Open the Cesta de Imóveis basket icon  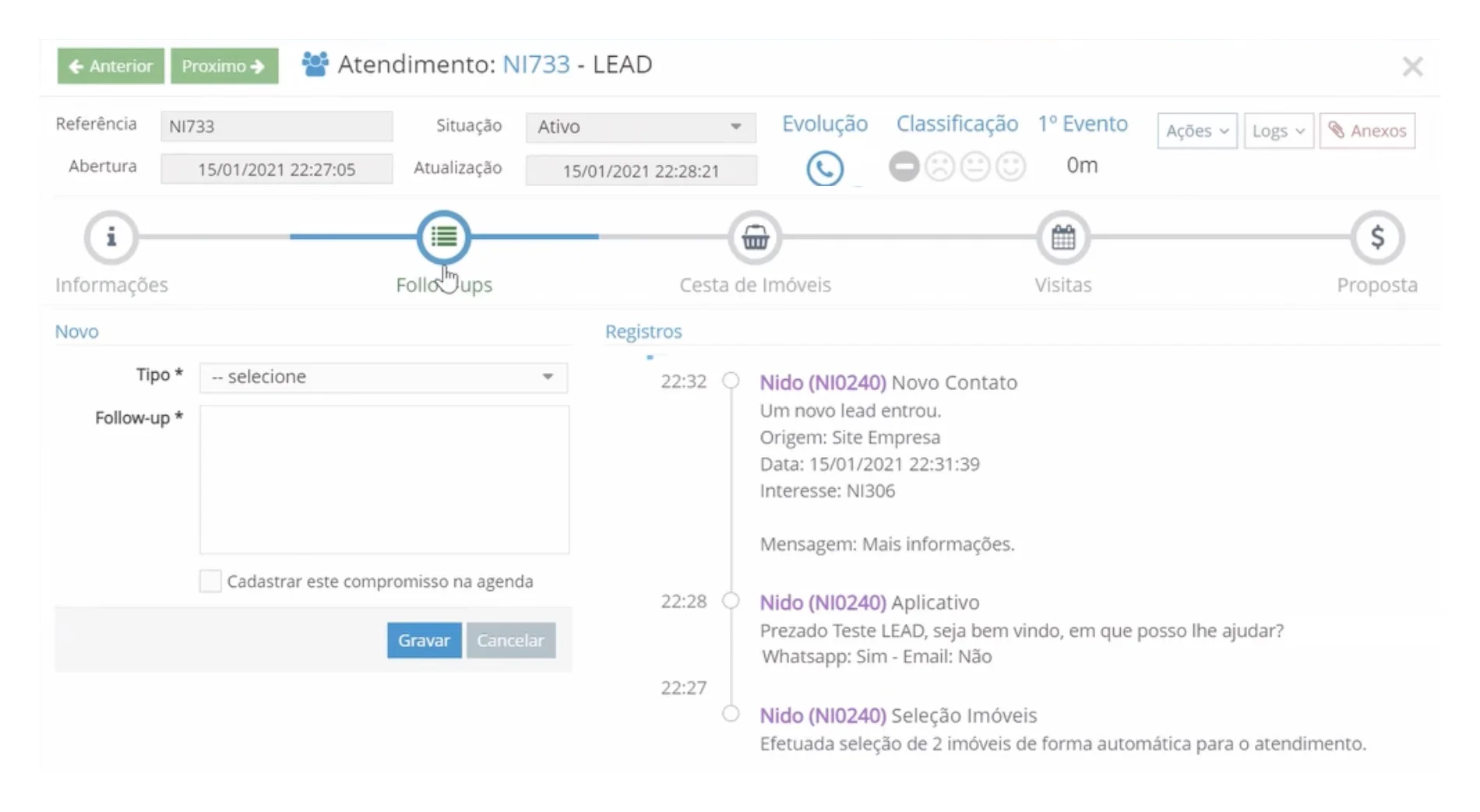point(755,237)
